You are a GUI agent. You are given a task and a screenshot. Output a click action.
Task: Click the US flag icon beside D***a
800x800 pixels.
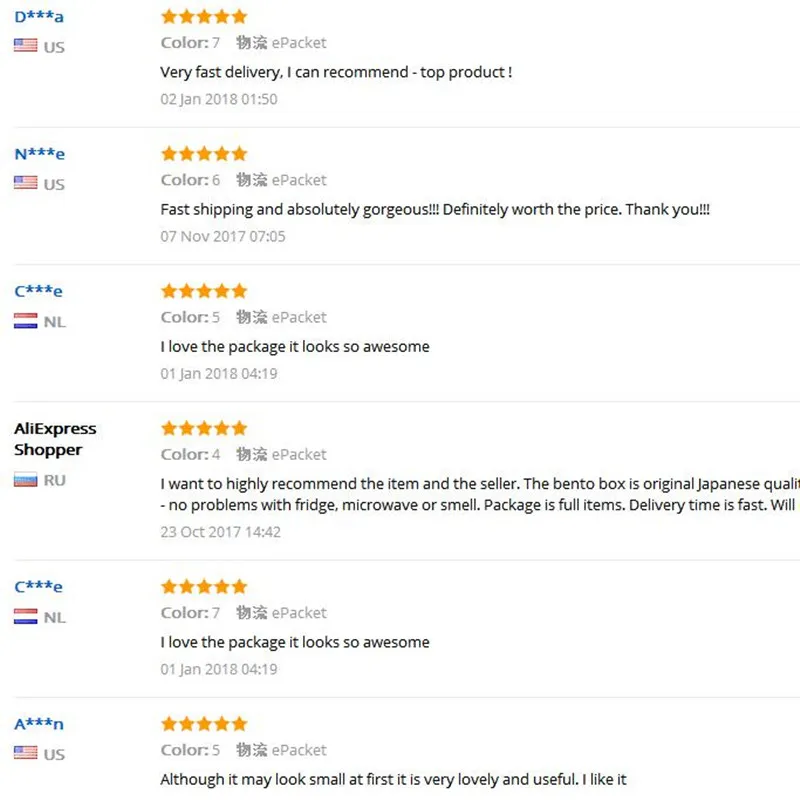click(26, 45)
